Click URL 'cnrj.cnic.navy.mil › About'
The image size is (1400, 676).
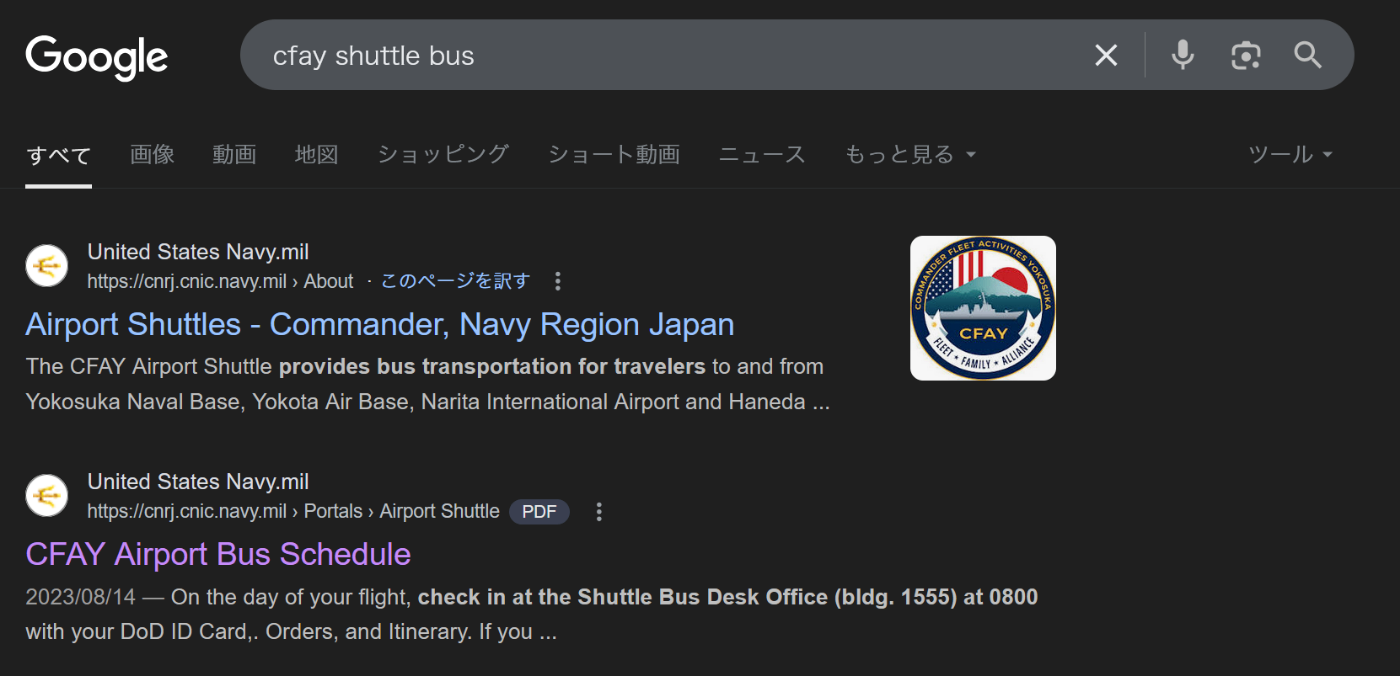pos(220,282)
